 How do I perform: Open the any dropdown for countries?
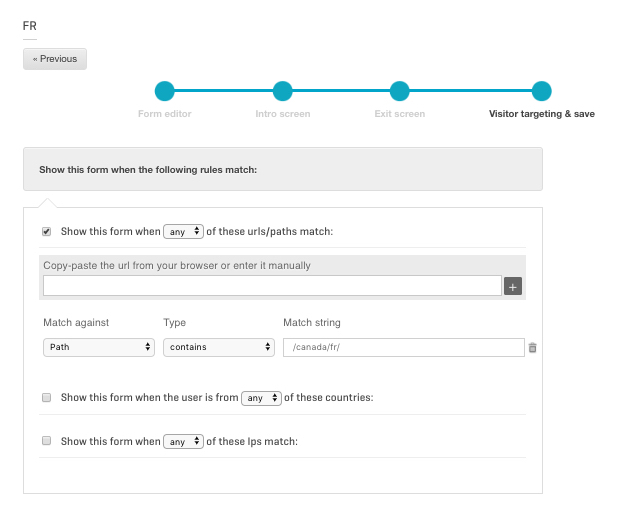click(261, 398)
